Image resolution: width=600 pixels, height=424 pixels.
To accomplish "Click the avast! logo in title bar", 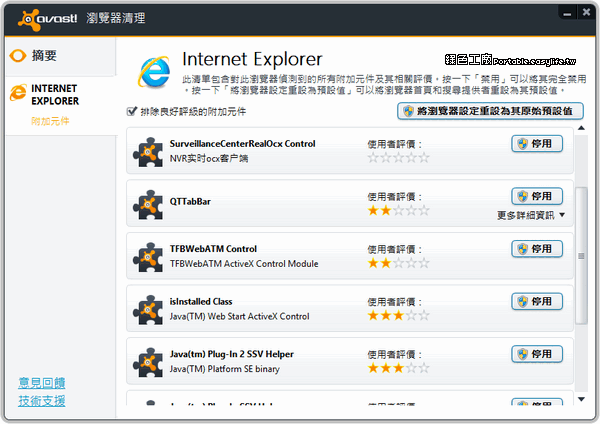I will [x=47, y=19].
